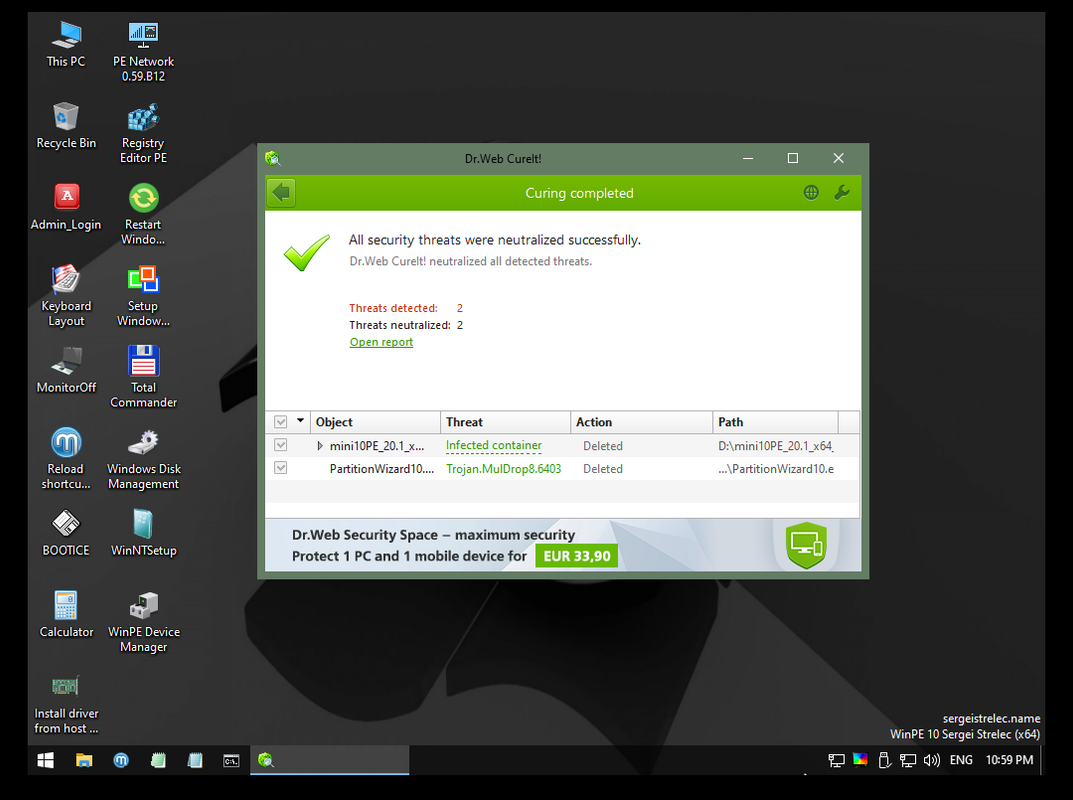Image resolution: width=1073 pixels, height=800 pixels.
Task: Open the language globe icon in Dr.Web
Action: click(x=811, y=193)
